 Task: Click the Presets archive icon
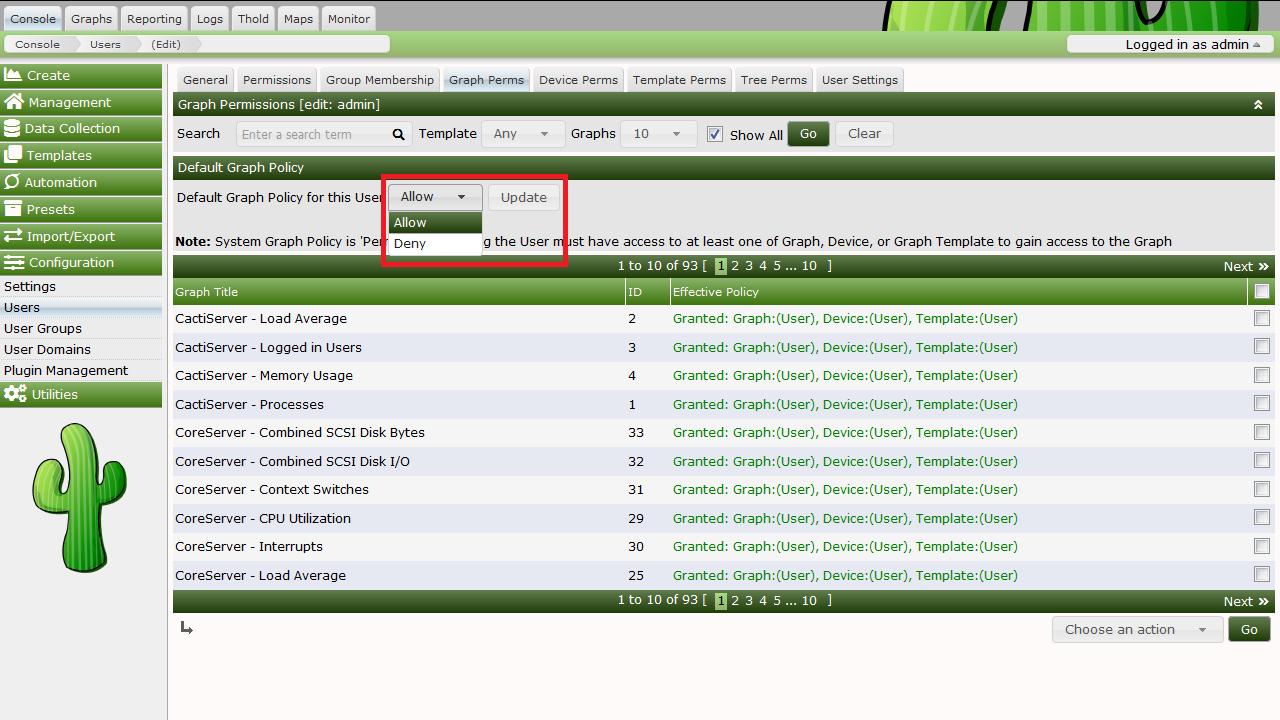(x=13, y=209)
